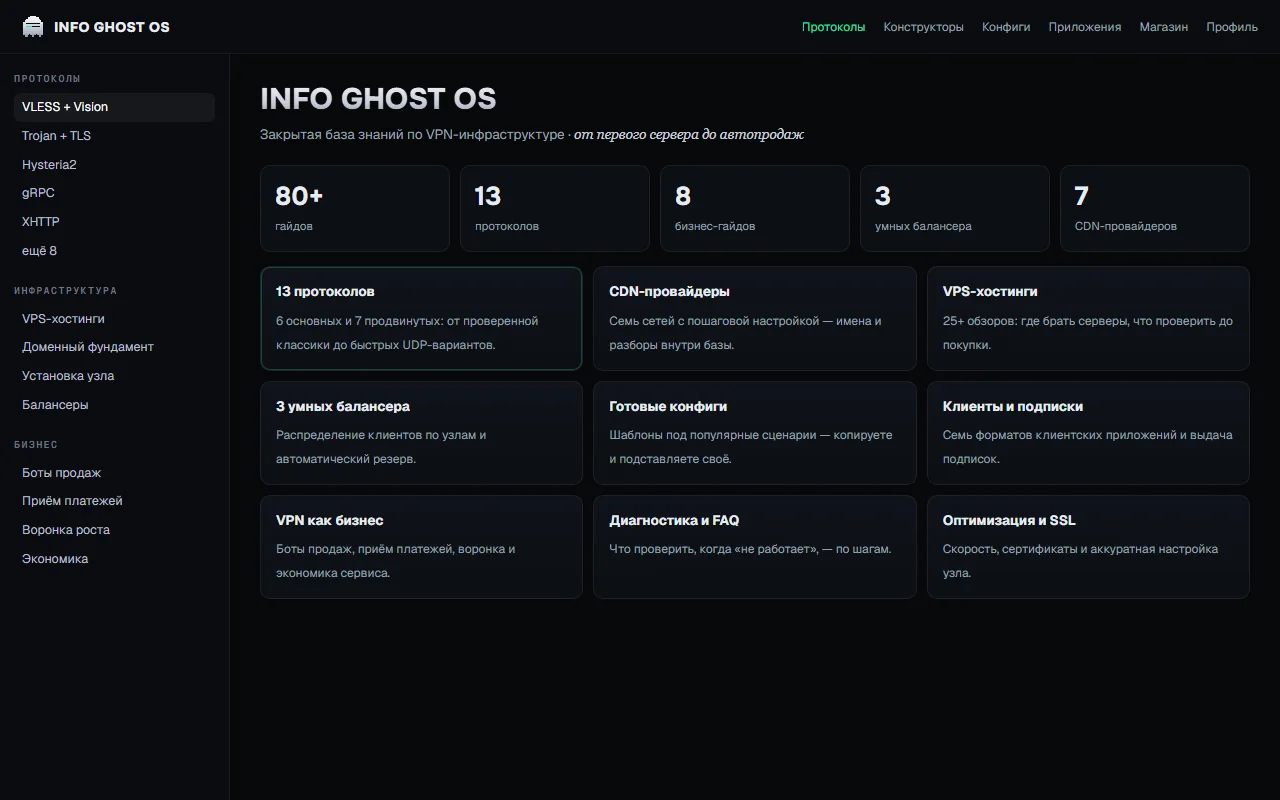Open Балансеры sidebar item
Viewport: 1280px width, 800px height.
click(x=114, y=405)
